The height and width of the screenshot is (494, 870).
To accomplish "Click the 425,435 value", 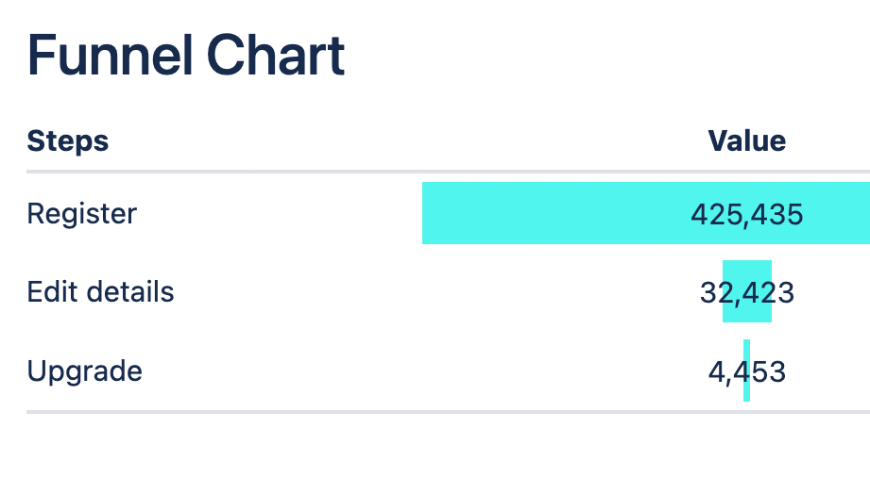I will (746, 214).
